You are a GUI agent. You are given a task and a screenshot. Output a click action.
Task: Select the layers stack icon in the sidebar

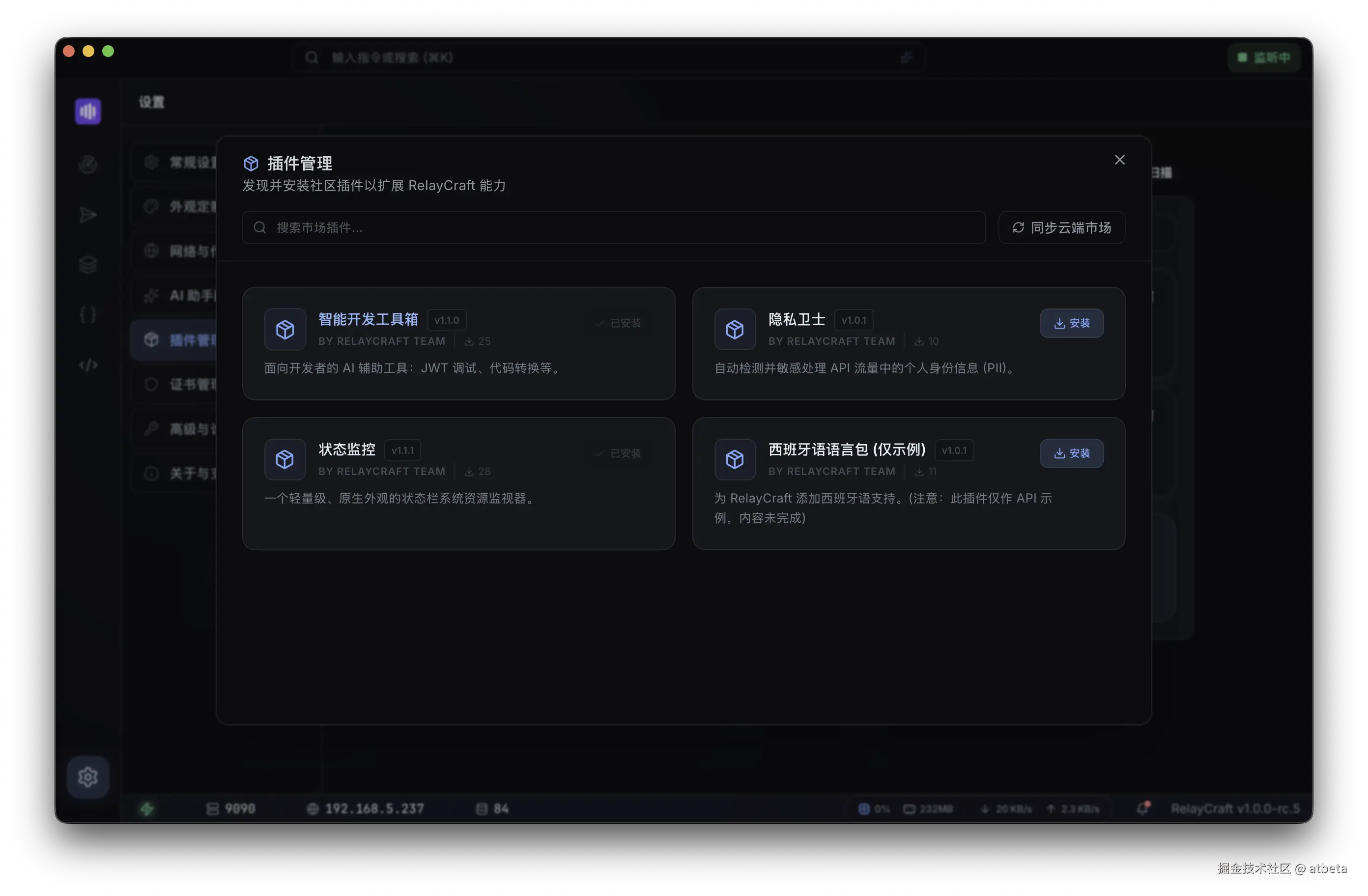click(x=87, y=264)
